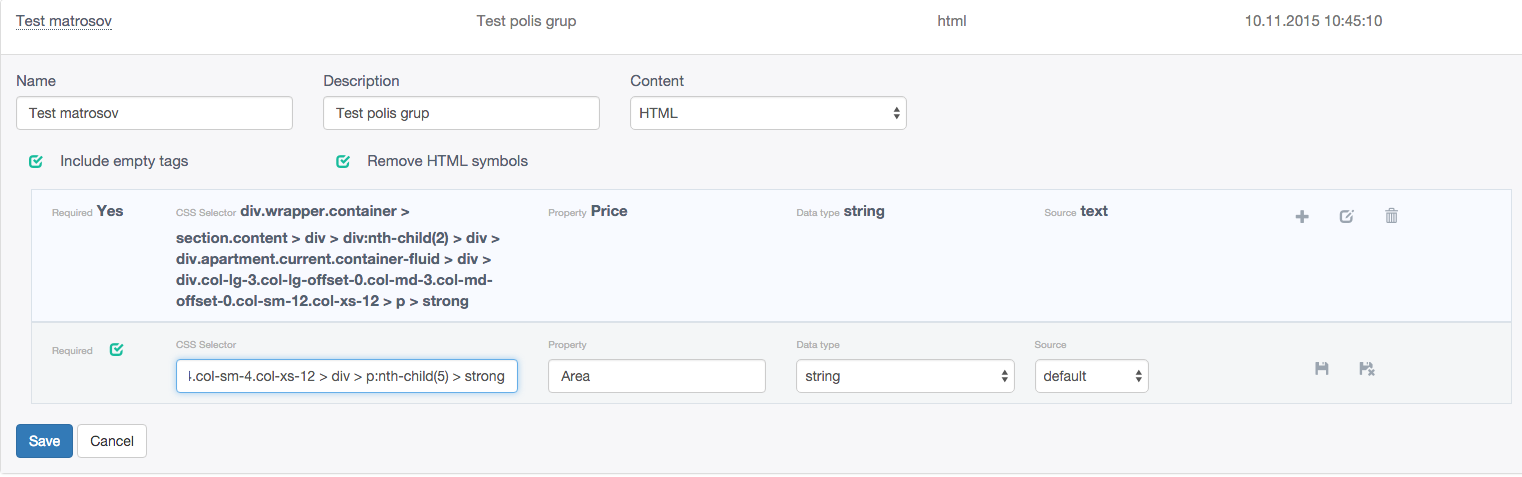Click the blue Save button
Viewport: 1522px width, 477px height.
pos(44,441)
